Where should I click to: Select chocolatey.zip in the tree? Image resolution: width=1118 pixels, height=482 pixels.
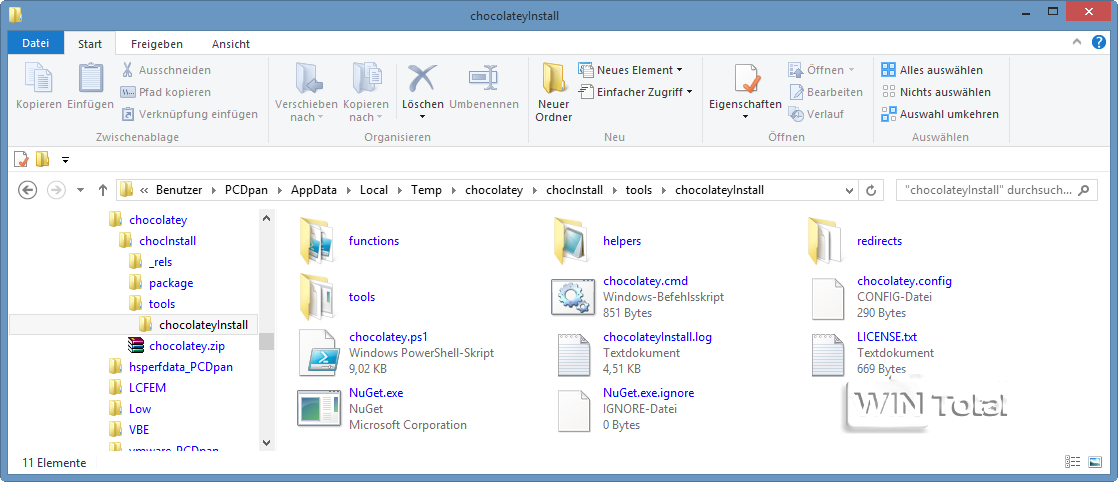click(186, 346)
